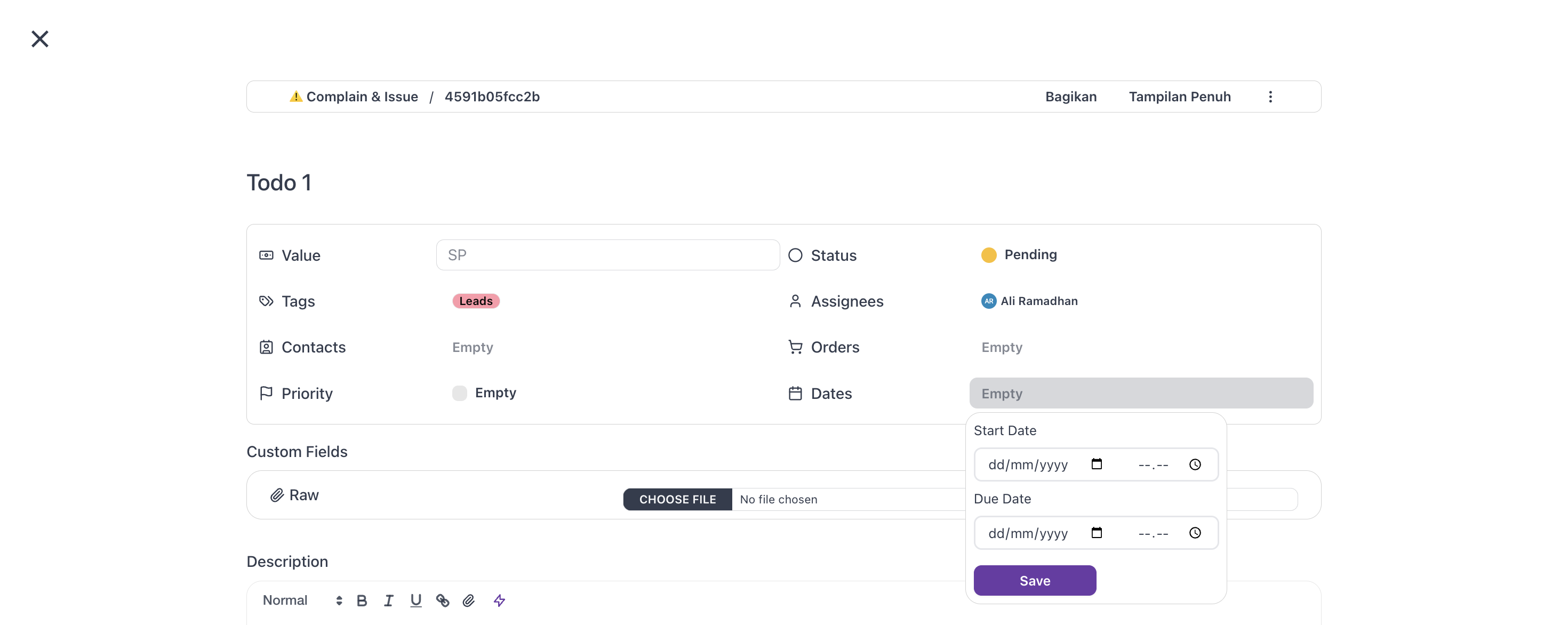Viewport: 1568px width, 625px height.
Task: Click the Orders cart icon
Action: pyautogui.click(x=795, y=347)
